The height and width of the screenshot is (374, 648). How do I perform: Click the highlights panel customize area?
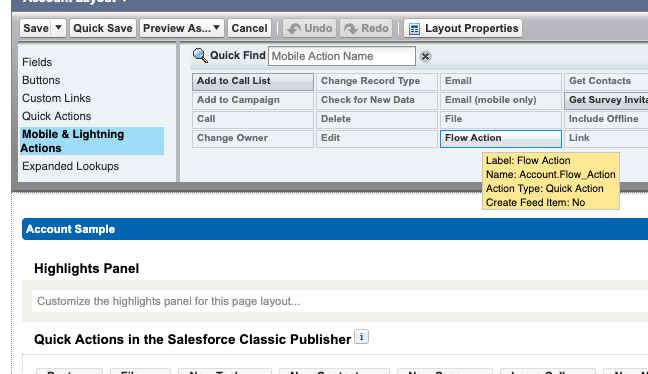(340, 301)
